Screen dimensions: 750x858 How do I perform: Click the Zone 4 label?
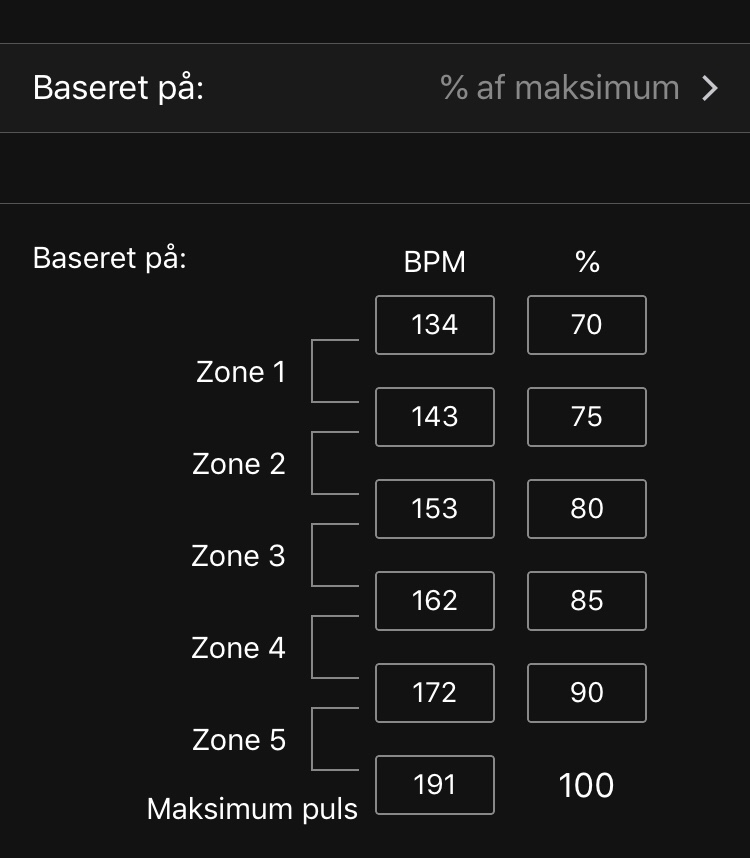tap(239, 648)
